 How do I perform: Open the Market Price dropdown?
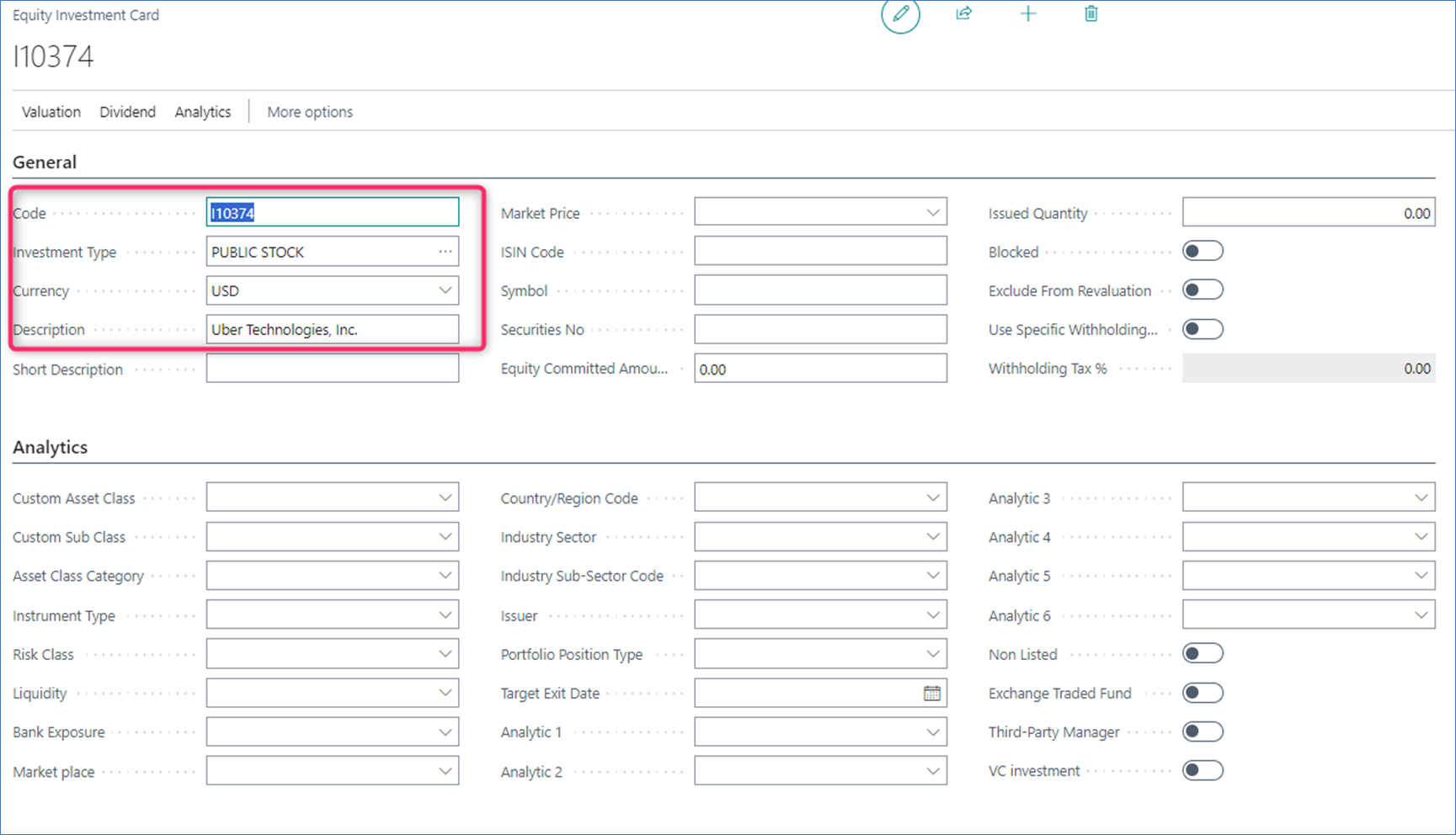tap(933, 213)
